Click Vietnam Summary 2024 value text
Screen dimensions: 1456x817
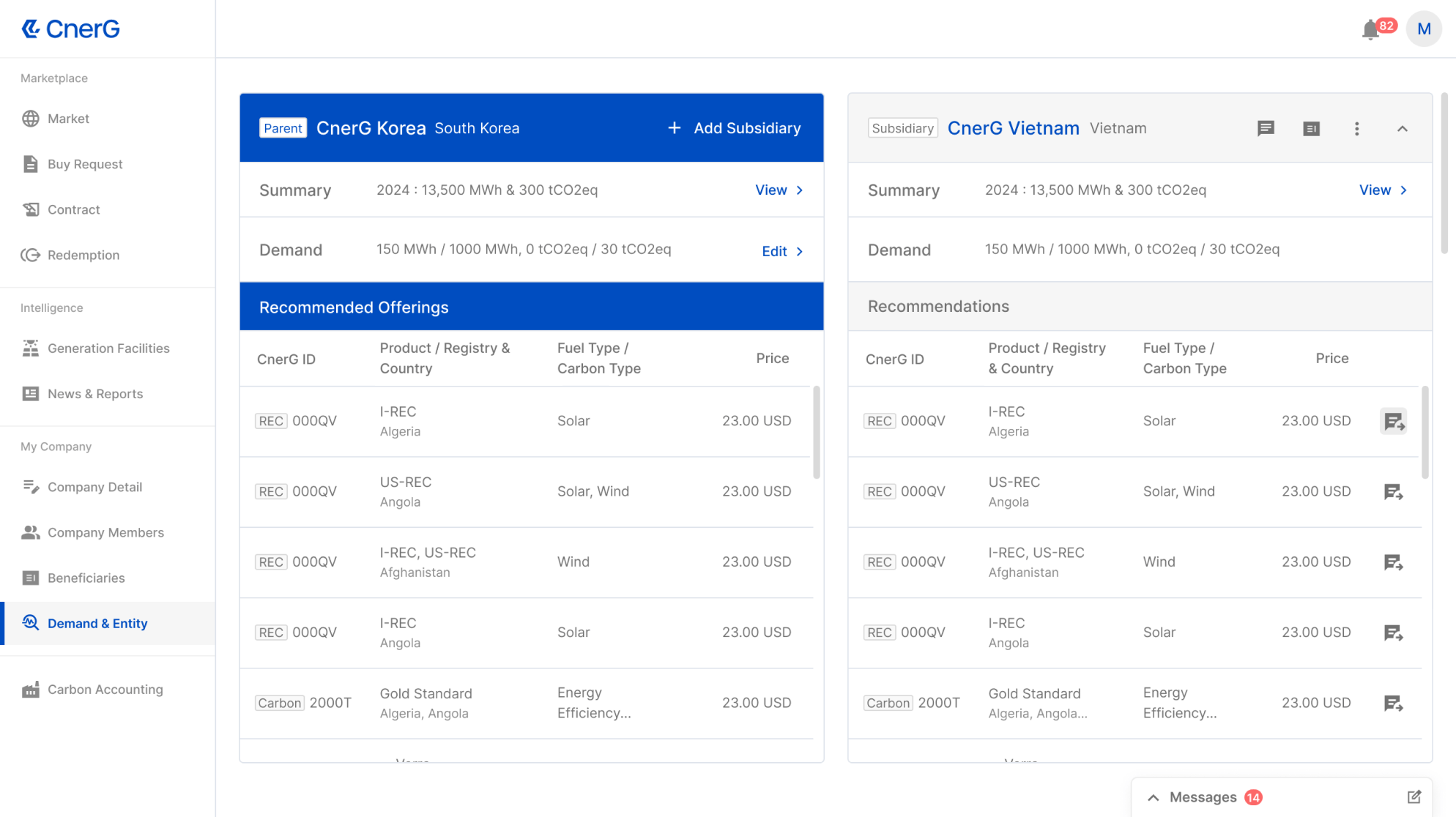coord(1095,190)
